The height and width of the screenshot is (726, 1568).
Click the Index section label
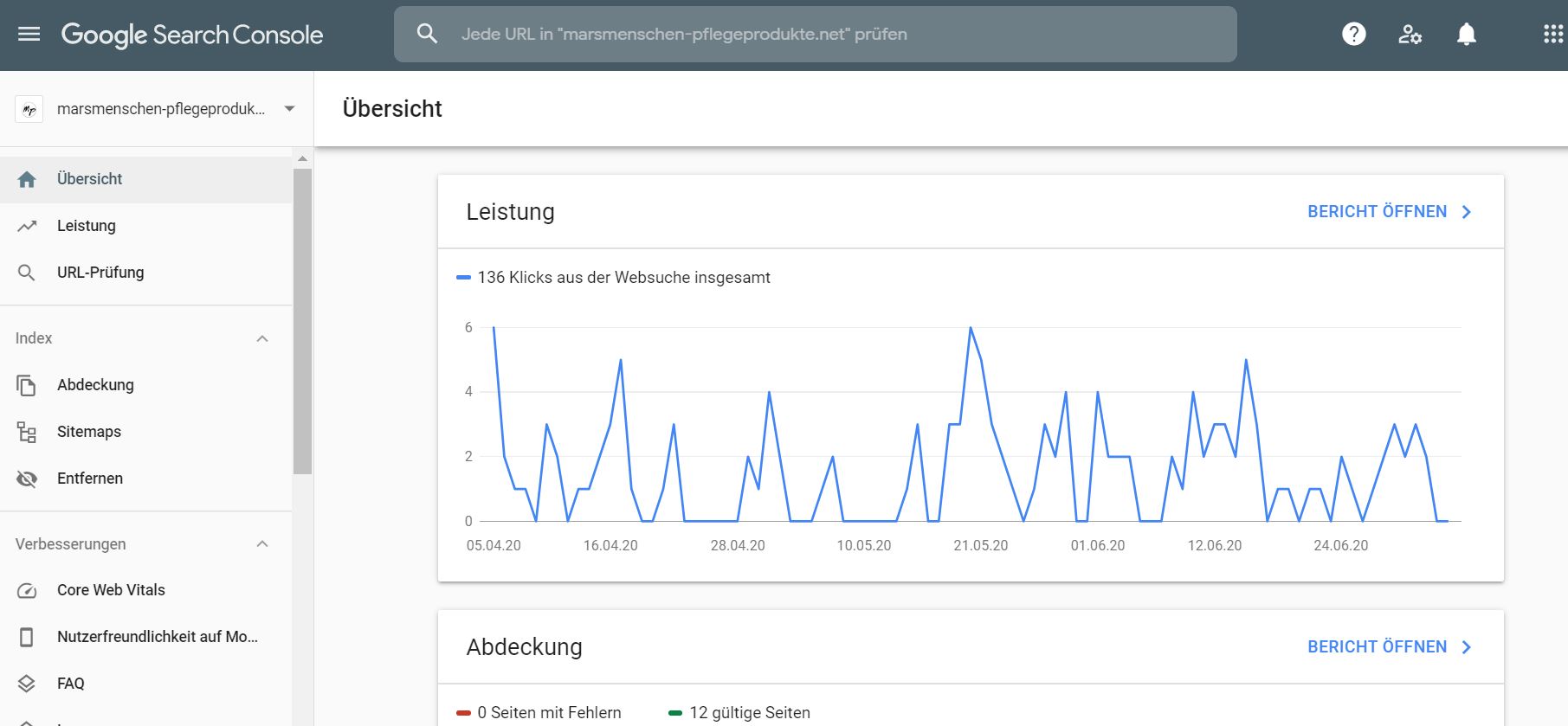pos(34,338)
